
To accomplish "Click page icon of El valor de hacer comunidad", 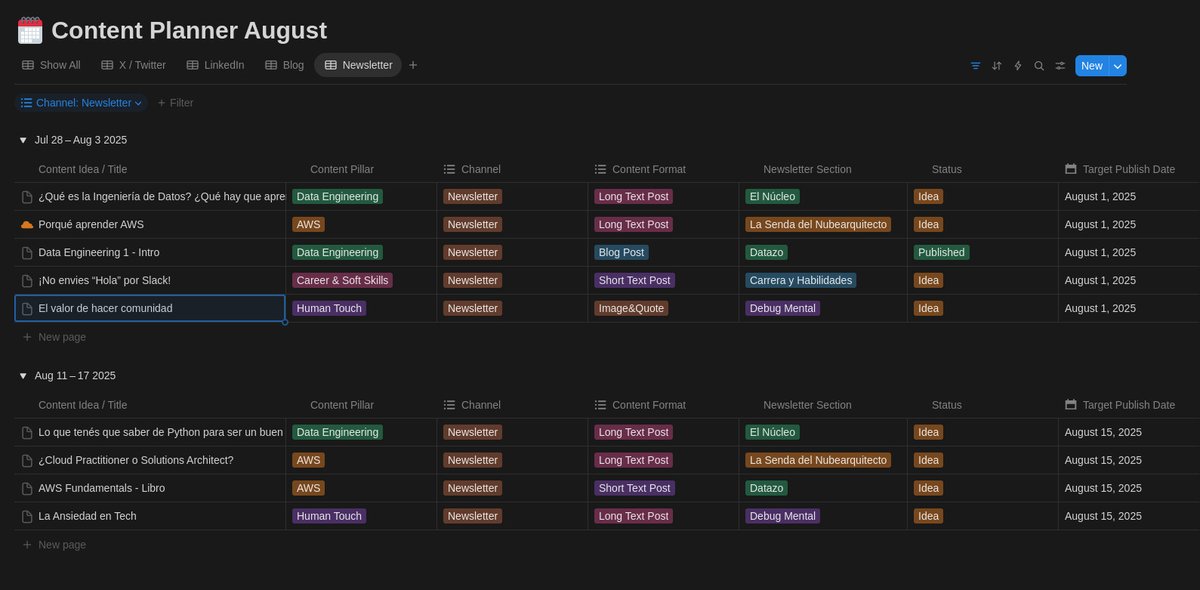I will (27, 309).
